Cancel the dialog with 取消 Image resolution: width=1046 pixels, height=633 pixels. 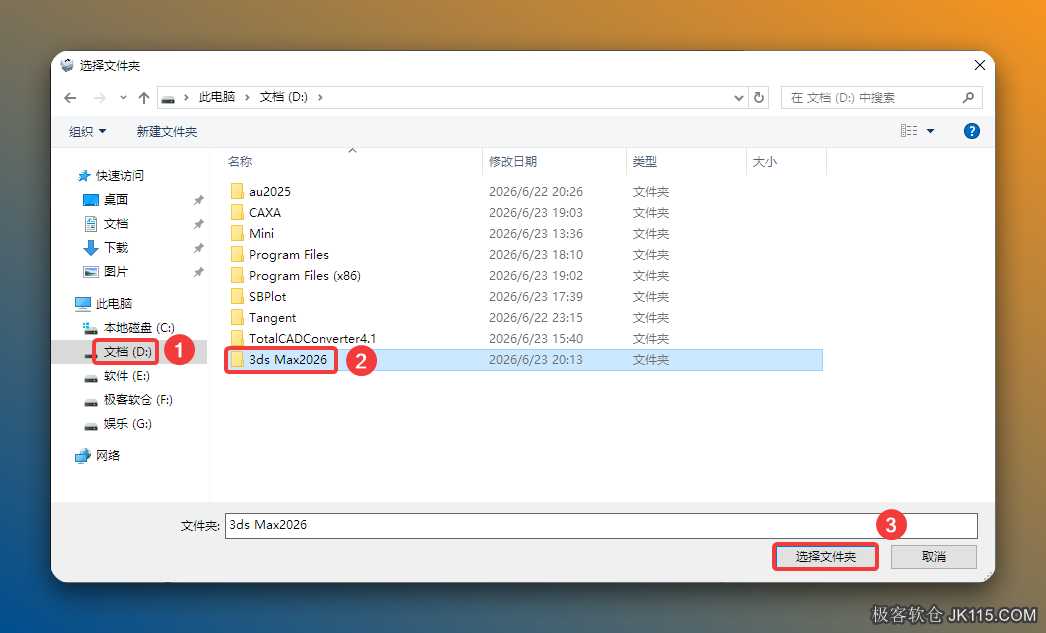[x=933, y=556]
